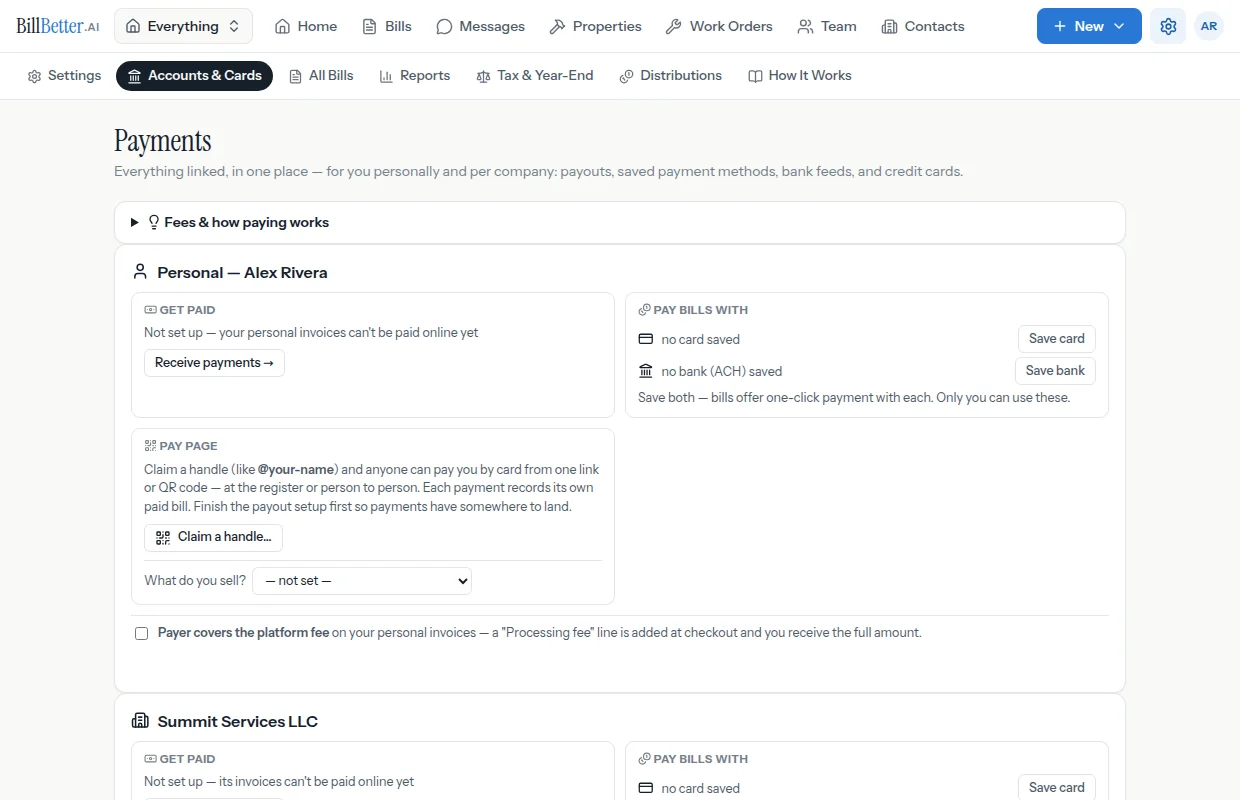Screen dimensions: 1240x800
Task: Open the How It Works tab
Action: [x=800, y=76]
